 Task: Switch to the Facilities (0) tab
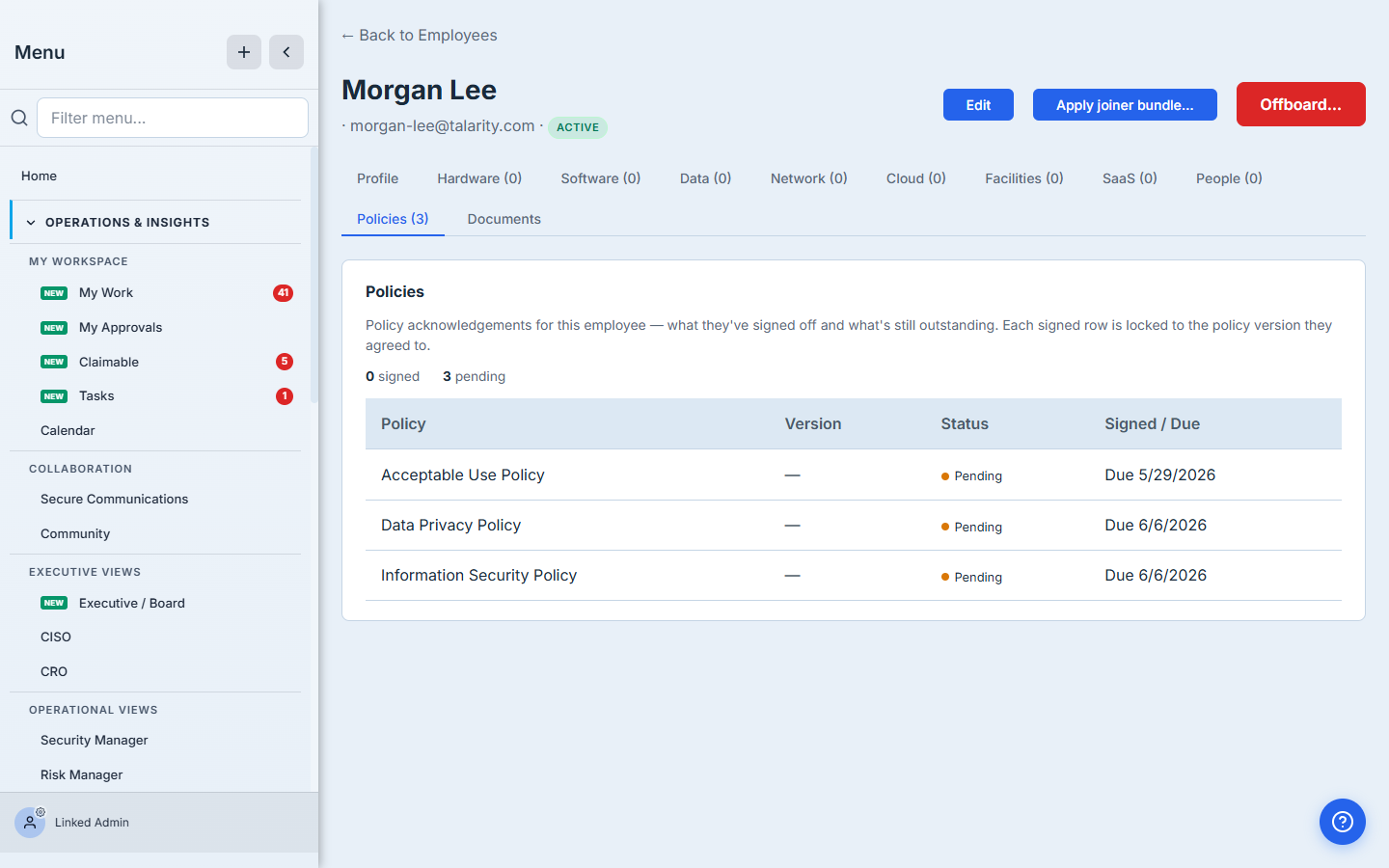tap(1024, 178)
